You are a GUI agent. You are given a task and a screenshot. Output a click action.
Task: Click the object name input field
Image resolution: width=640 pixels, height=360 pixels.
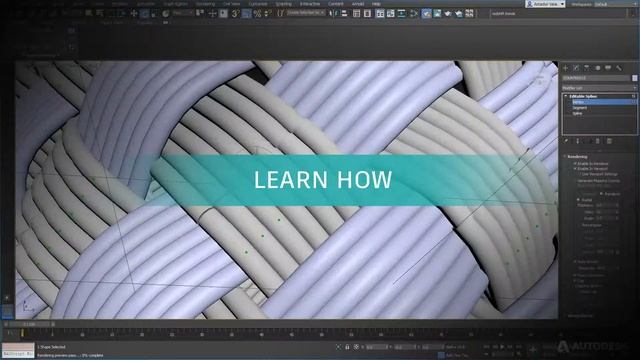596,78
